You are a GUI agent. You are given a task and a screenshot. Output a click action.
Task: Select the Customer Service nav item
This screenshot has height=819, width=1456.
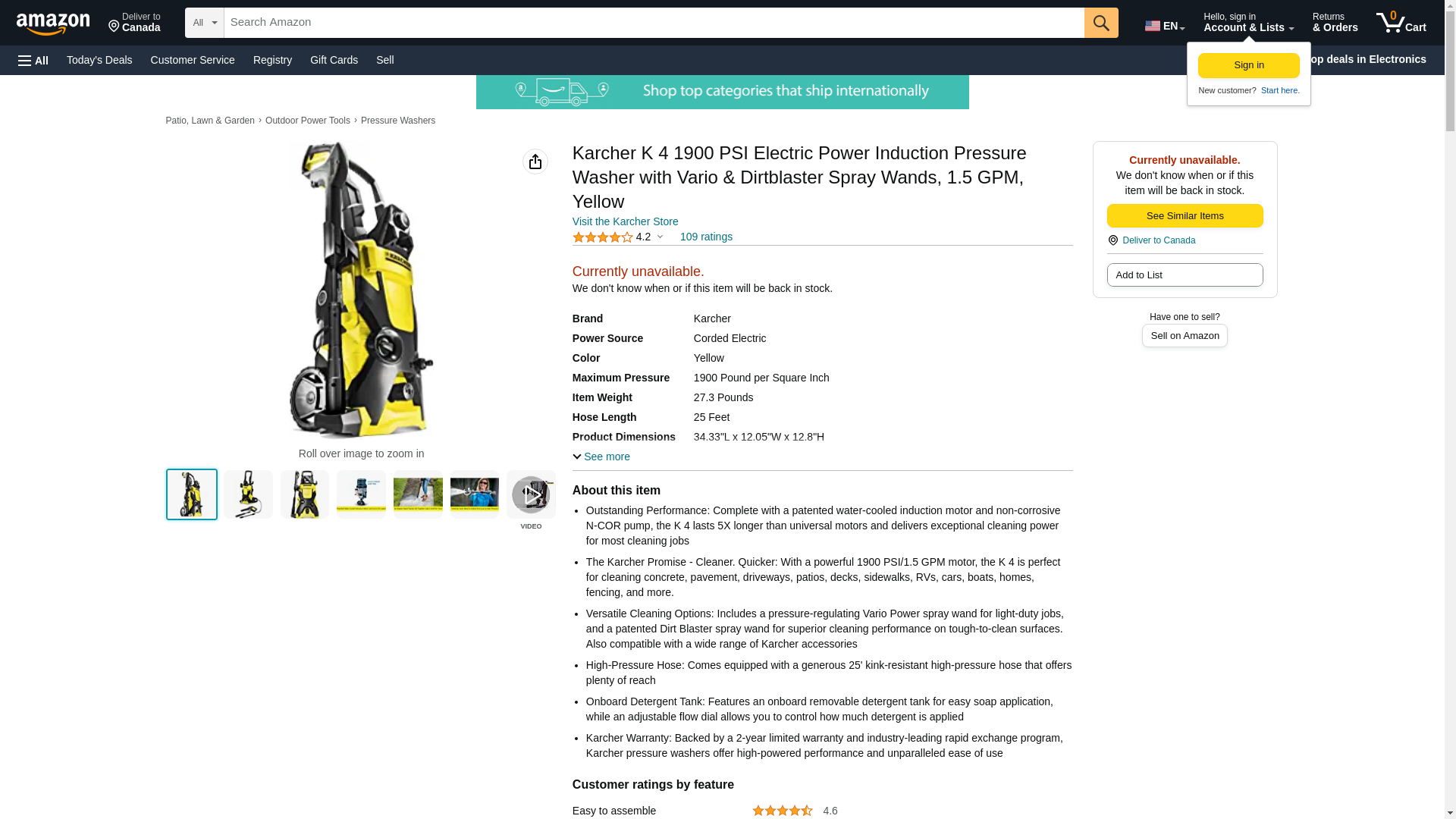tap(193, 60)
